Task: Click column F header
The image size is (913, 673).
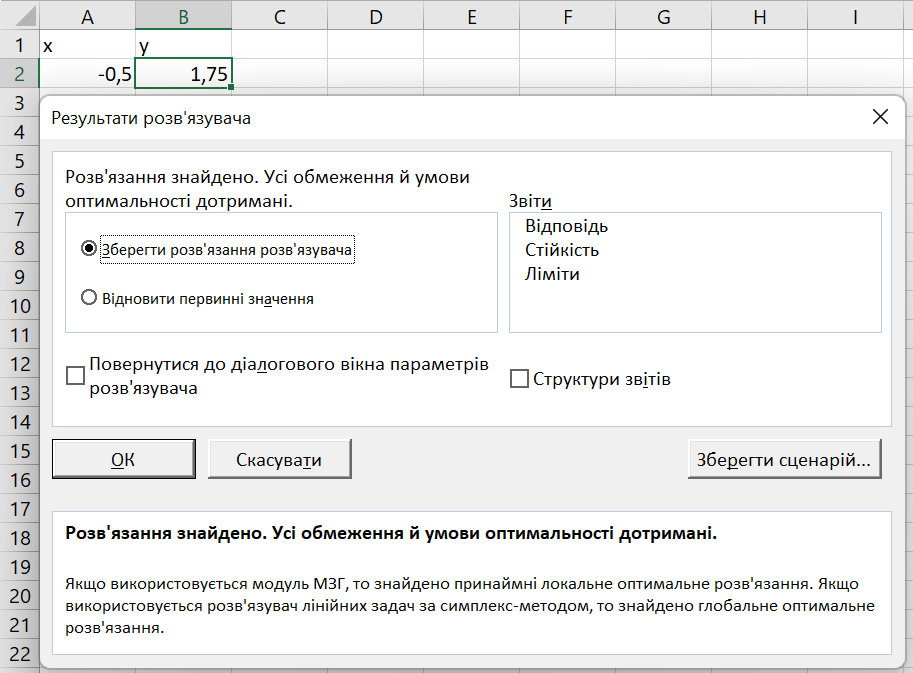Action: click(x=567, y=15)
